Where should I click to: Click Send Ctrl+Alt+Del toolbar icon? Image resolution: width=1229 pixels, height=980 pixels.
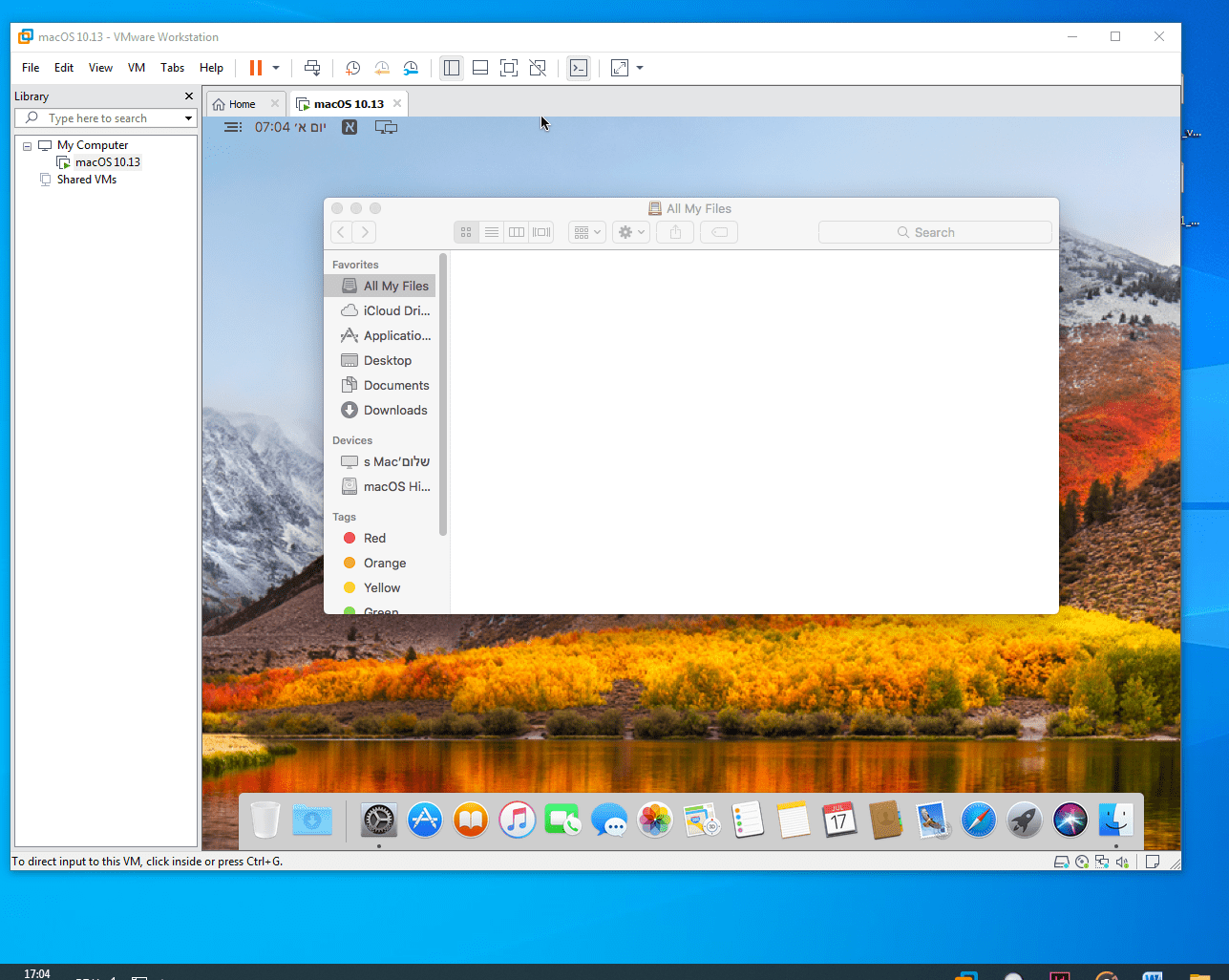click(x=312, y=68)
